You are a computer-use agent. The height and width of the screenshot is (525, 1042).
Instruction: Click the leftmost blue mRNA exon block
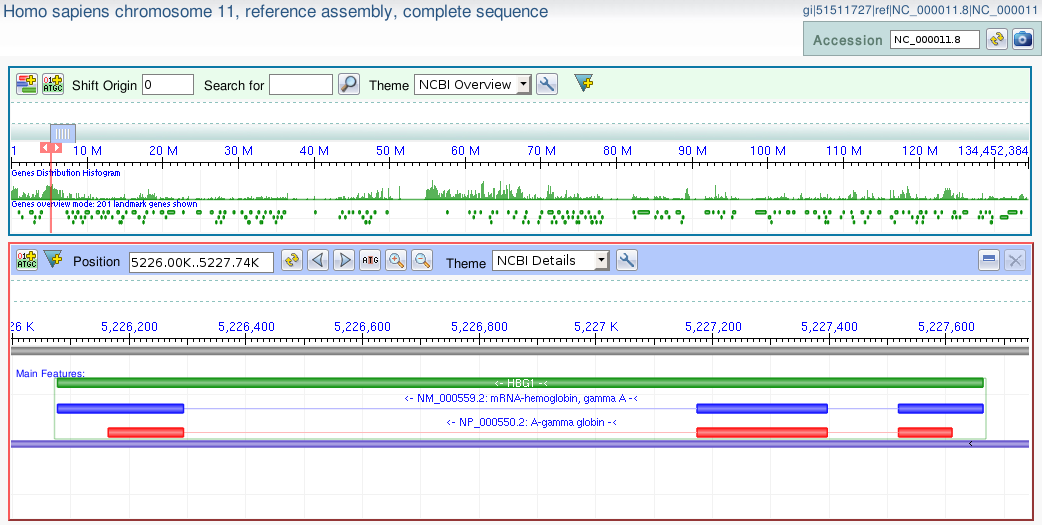(x=120, y=408)
